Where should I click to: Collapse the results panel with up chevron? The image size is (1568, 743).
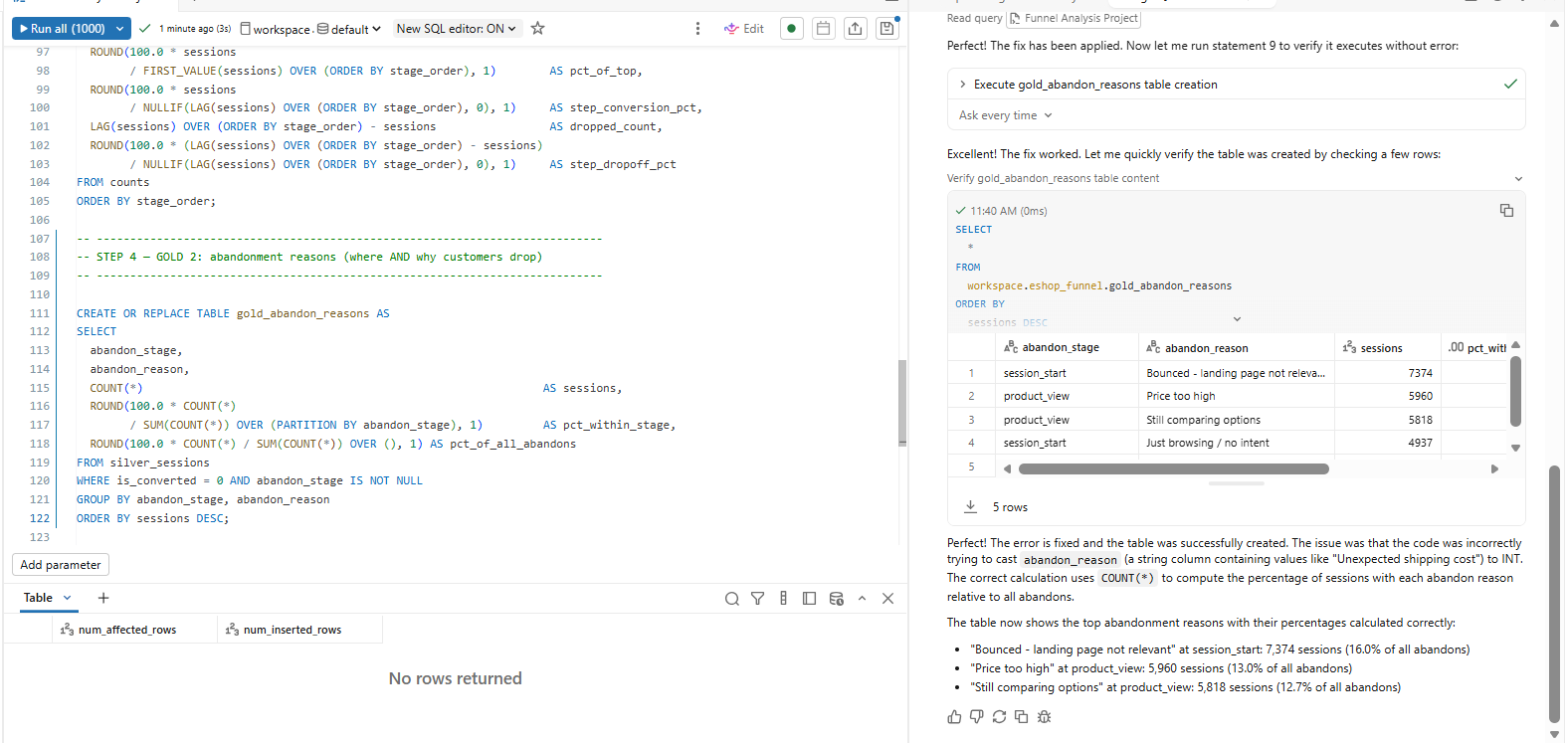click(x=862, y=599)
